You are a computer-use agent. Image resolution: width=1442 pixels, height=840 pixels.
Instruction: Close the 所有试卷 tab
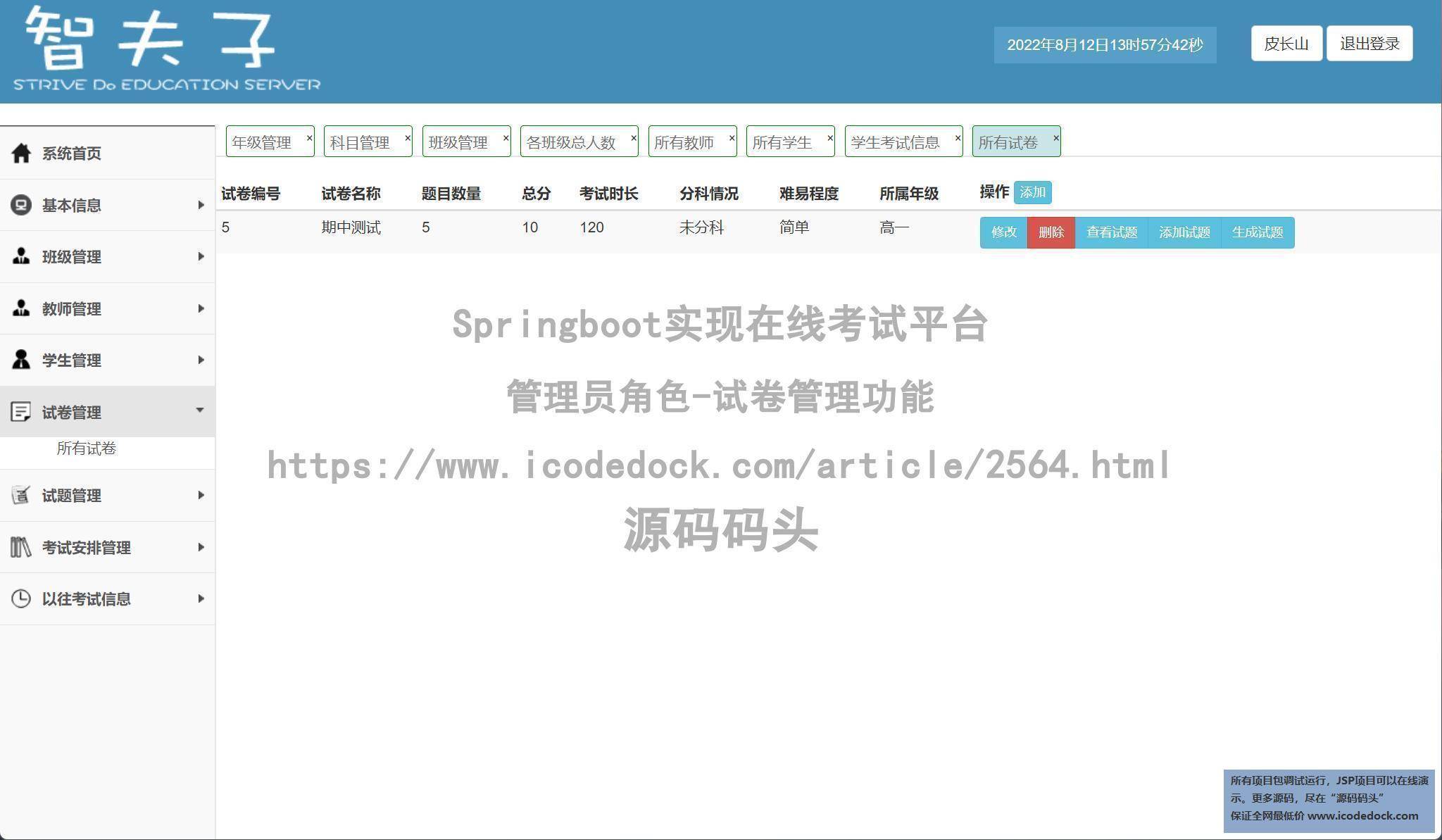1055,138
